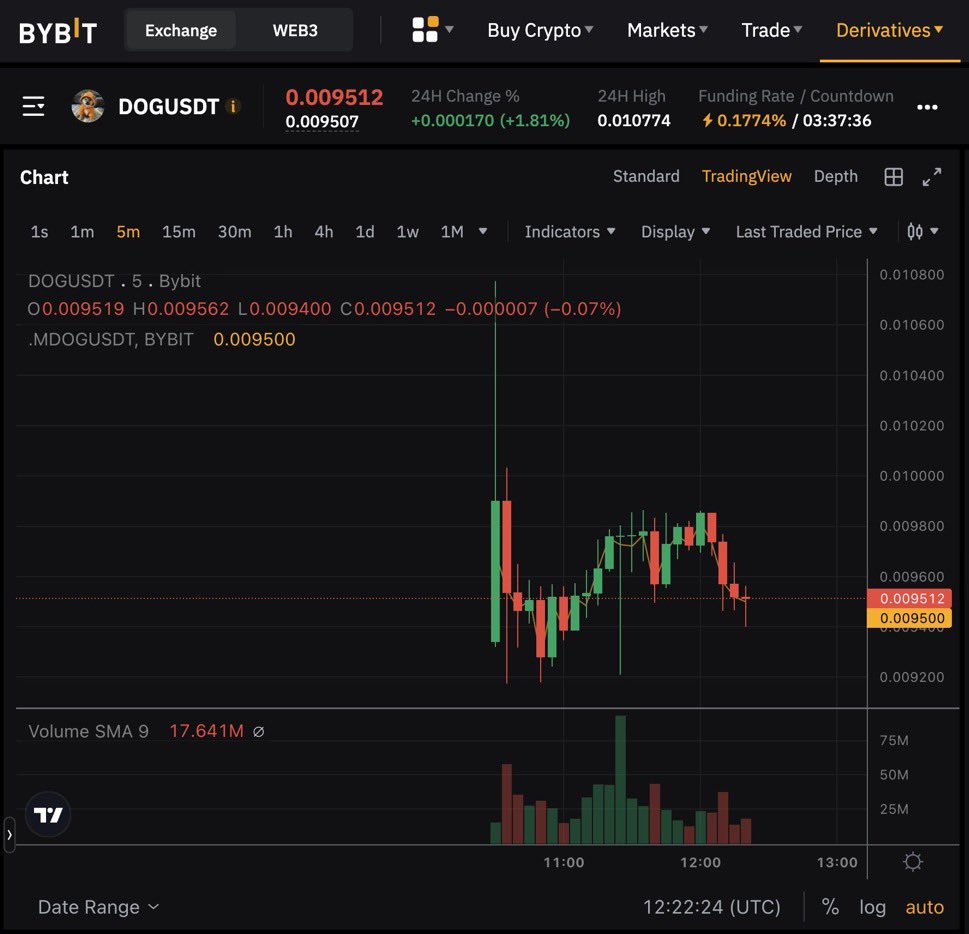Click the .MDOGUSDT, BYBIT legend
Image resolution: width=969 pixels, height=934 pixels.
[111, 339]
